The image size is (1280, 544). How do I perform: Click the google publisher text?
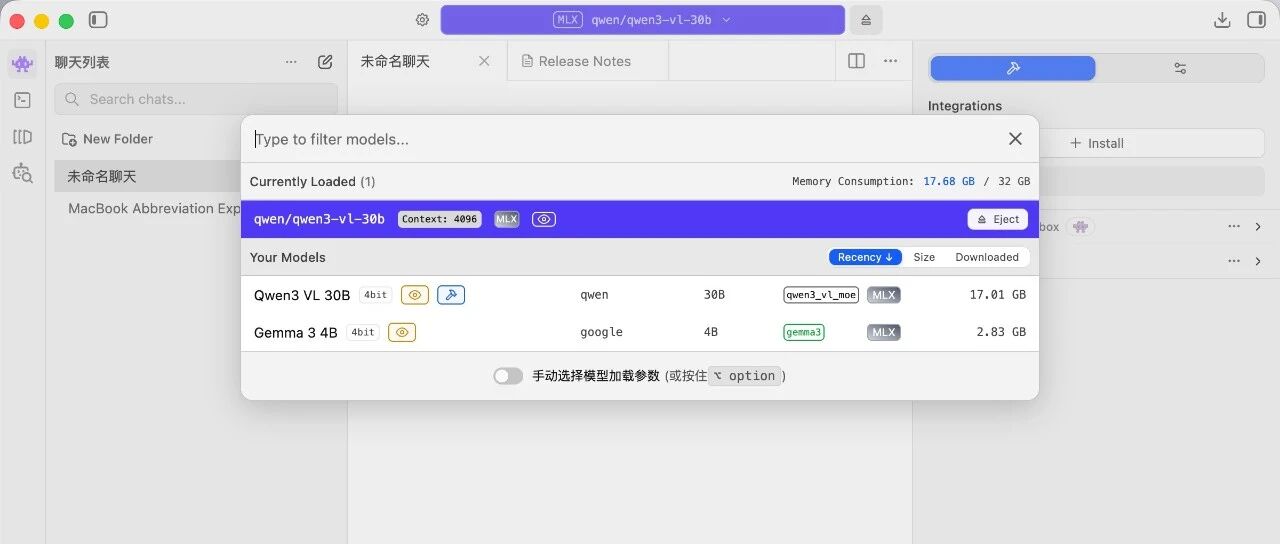(601, 332)
